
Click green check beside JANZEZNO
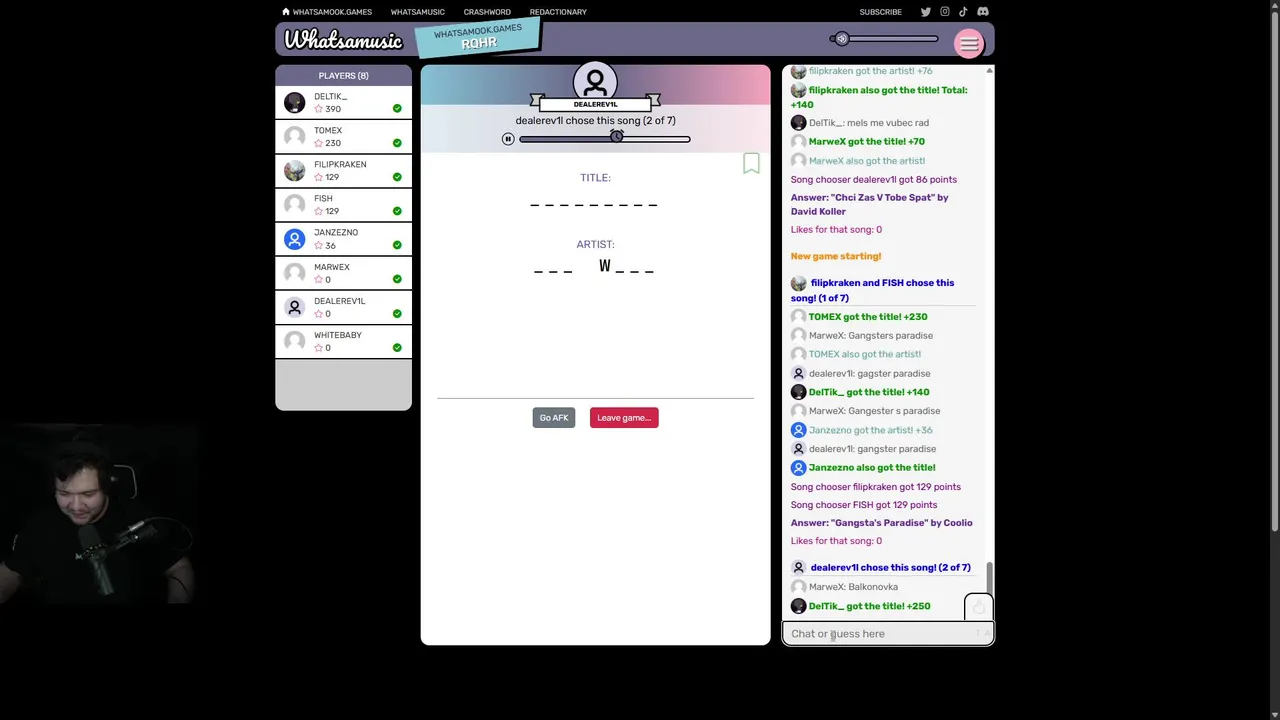coord(397,245)
